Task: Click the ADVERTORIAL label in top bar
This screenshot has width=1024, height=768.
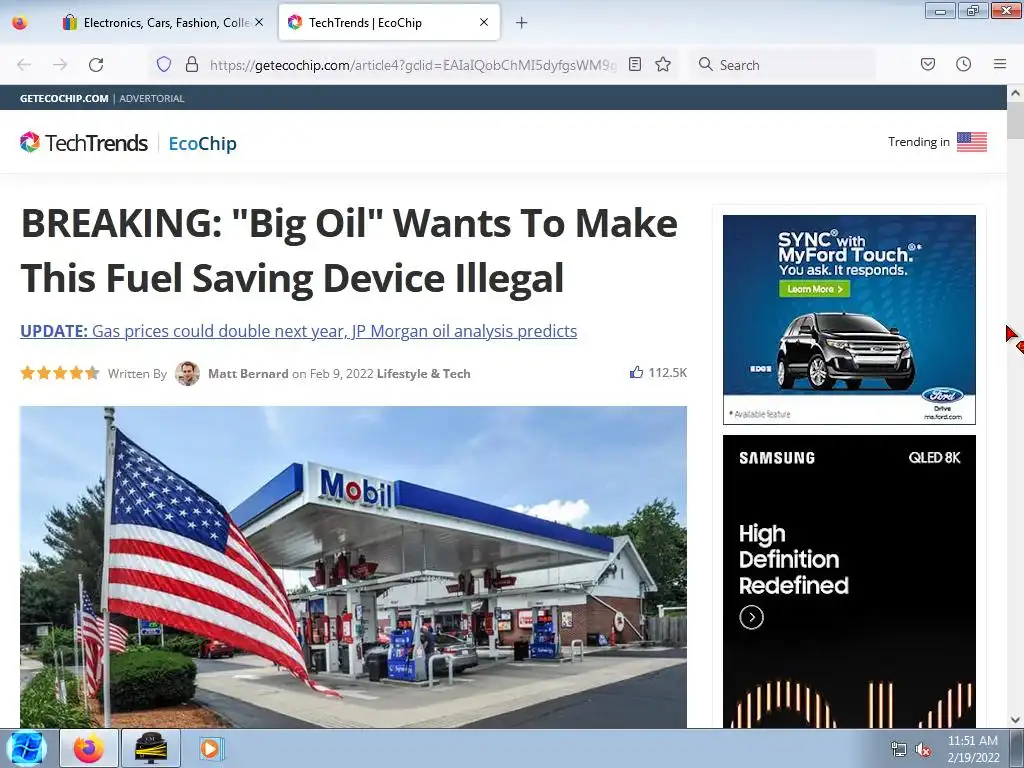Action: point(152,99)
